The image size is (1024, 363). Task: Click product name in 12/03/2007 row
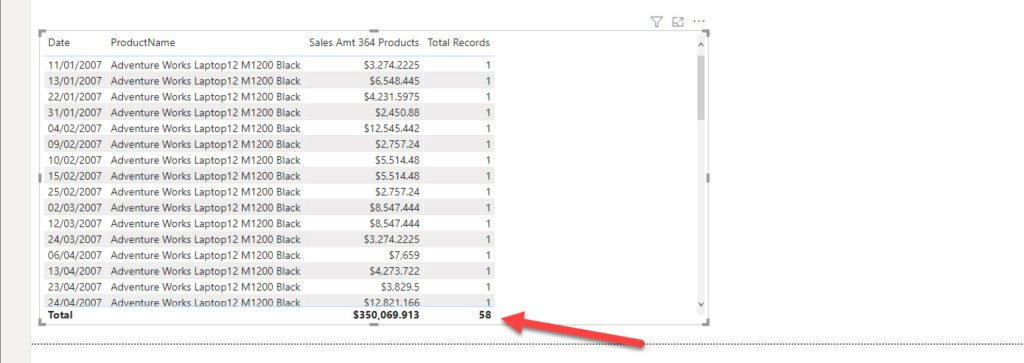point(206,223)
